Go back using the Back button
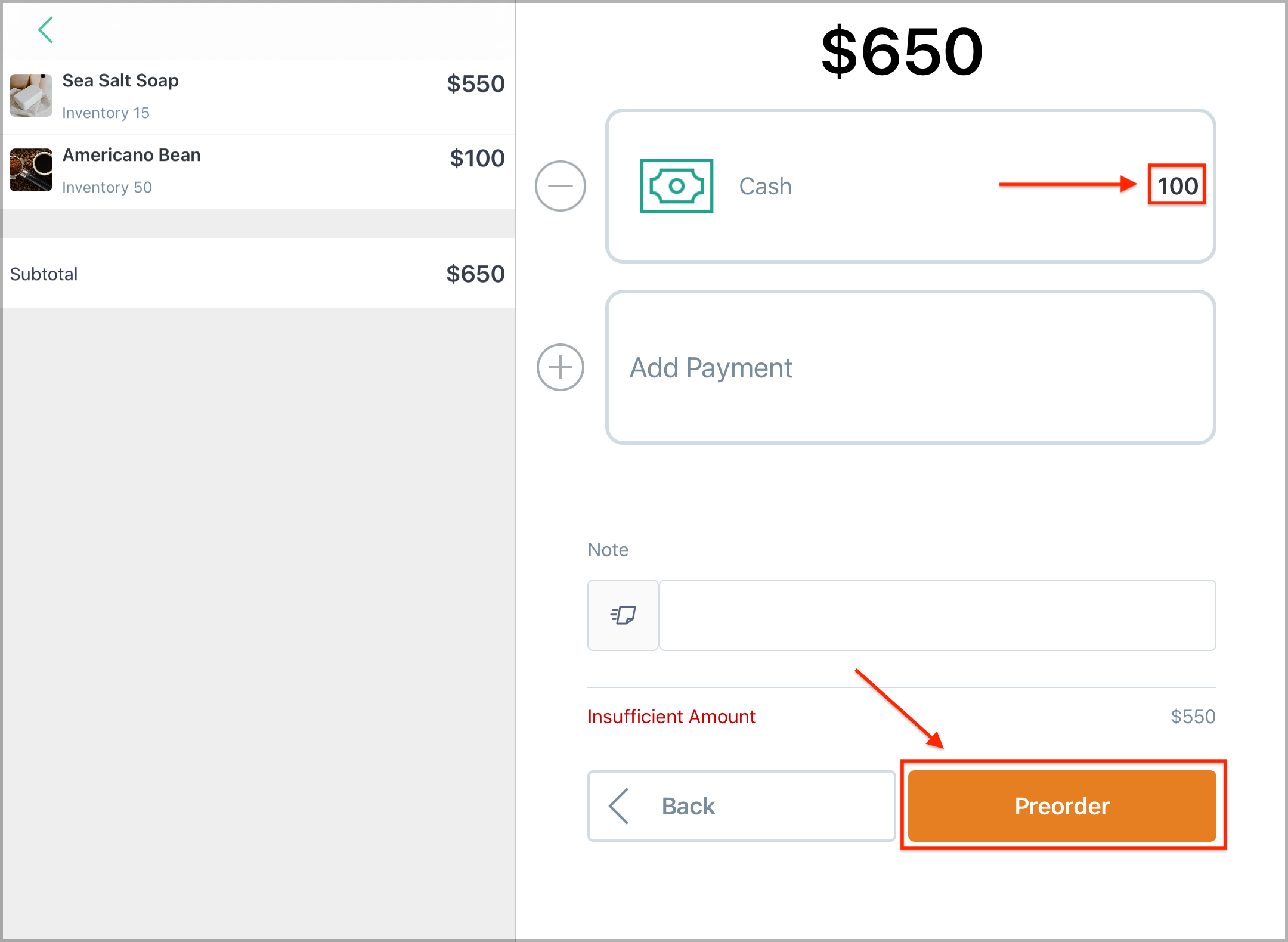1288x942 pixels. pos(741,806)
